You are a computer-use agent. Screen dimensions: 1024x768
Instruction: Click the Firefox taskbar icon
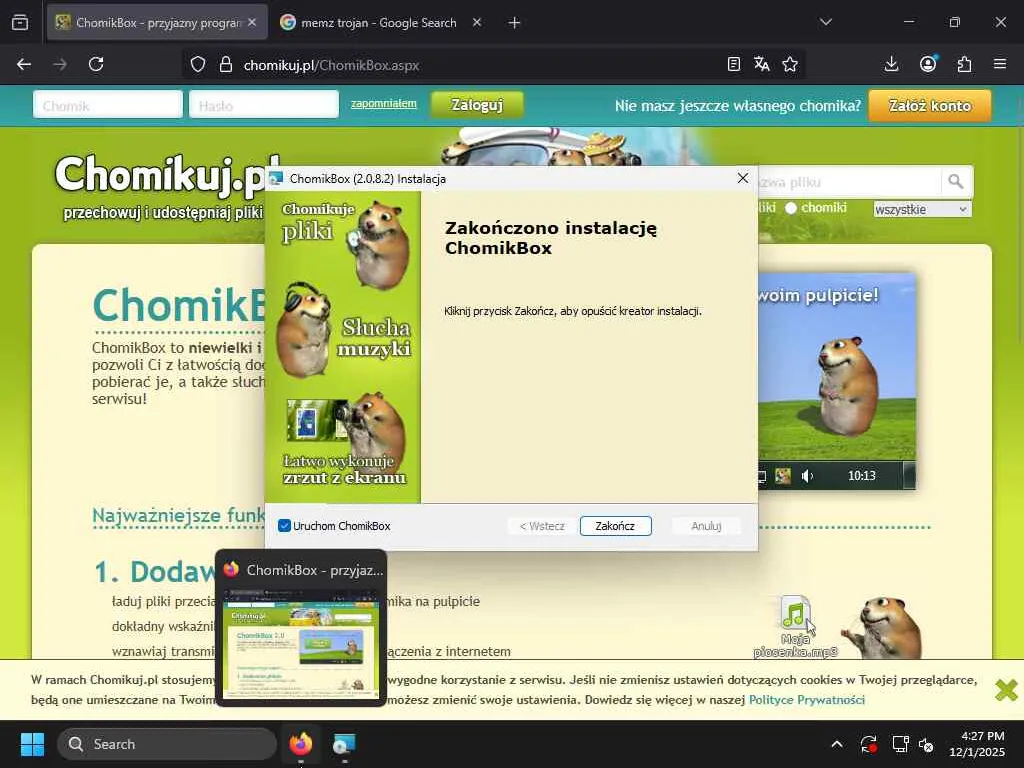[301, 744]
